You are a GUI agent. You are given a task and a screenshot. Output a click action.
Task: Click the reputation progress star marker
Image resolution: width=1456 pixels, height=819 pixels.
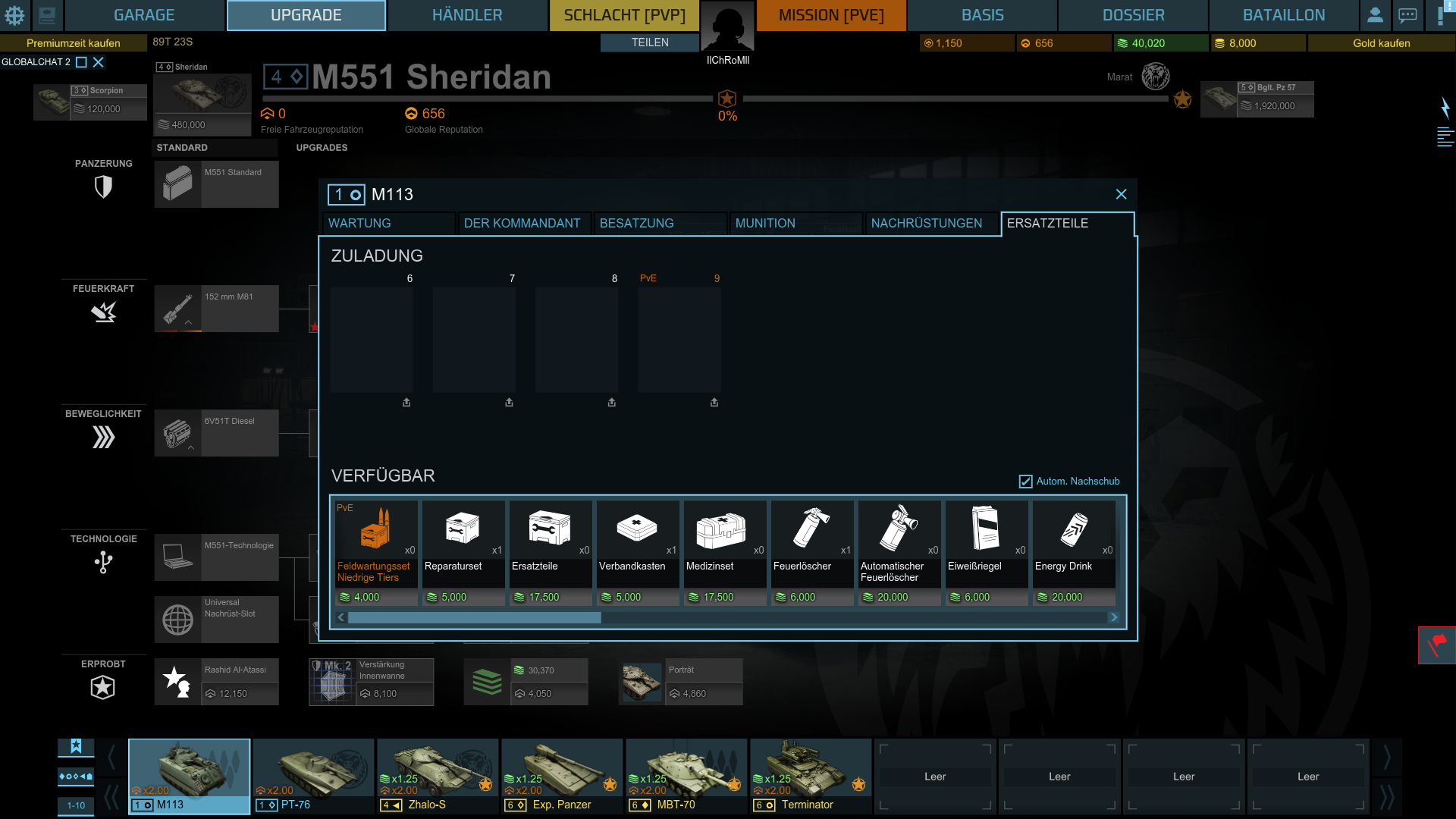click(727, 99)
